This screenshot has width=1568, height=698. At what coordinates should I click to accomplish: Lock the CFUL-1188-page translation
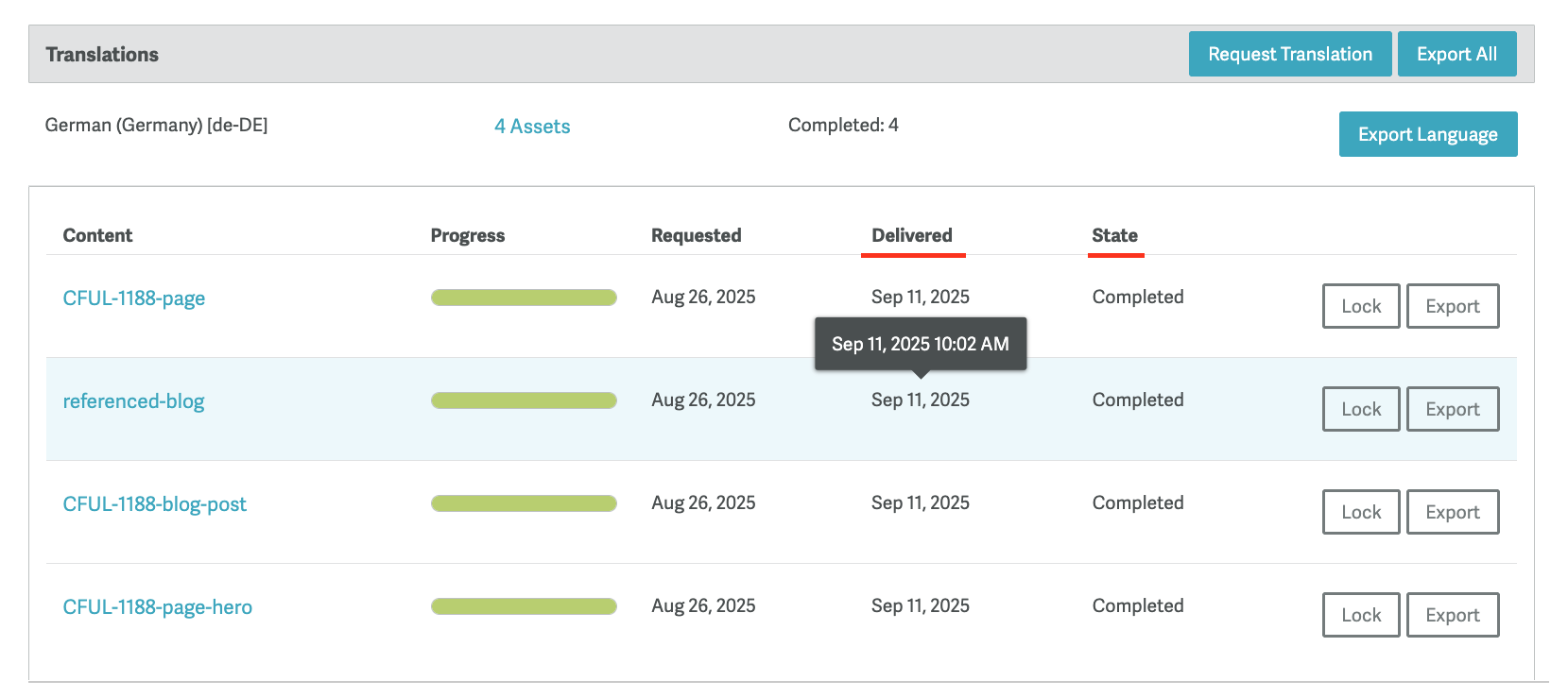pyautogui.click(x=1360, y=306)
